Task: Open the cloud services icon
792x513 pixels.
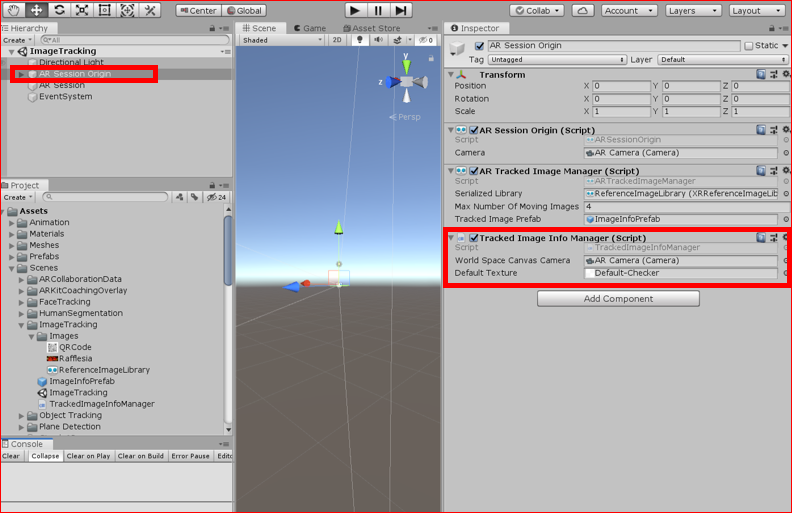Action: click(582, 11)
